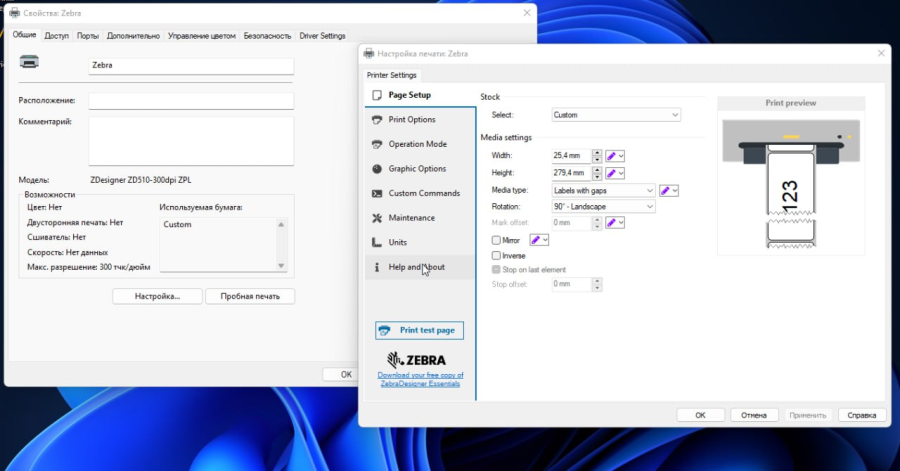Select Operation Mode in sidebar
The image size is (900, 471).
click(420, 144)
